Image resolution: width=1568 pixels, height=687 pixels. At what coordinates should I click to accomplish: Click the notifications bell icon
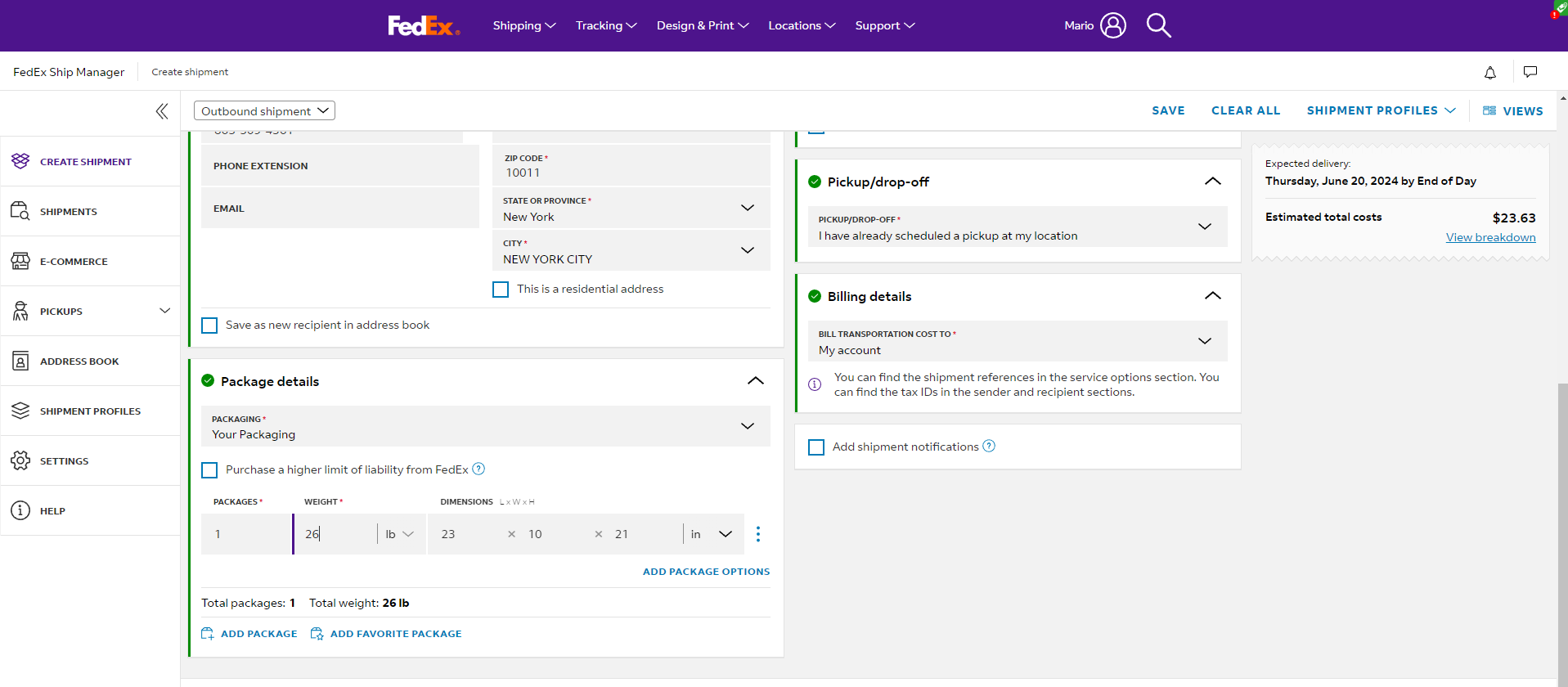pyautogui.click(x=1490, y=73)
